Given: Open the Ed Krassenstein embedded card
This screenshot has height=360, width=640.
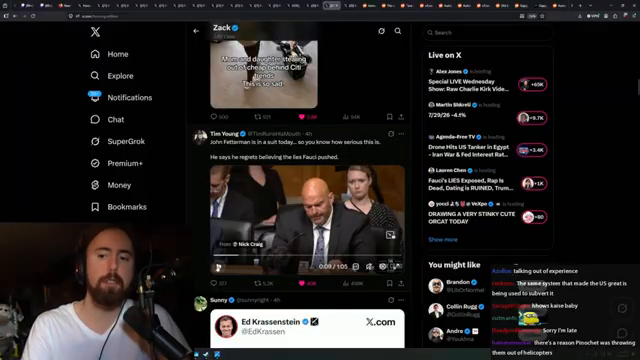Looking at the screenshot, I should pyautogui.click(x=307, y=329).
